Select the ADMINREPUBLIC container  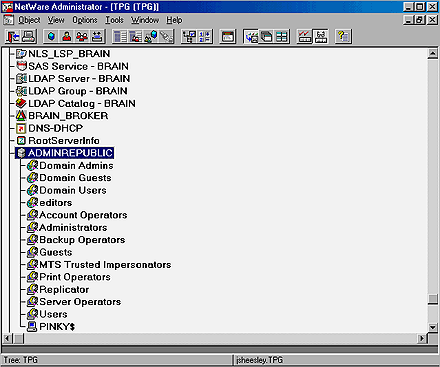tap(65, 153)
